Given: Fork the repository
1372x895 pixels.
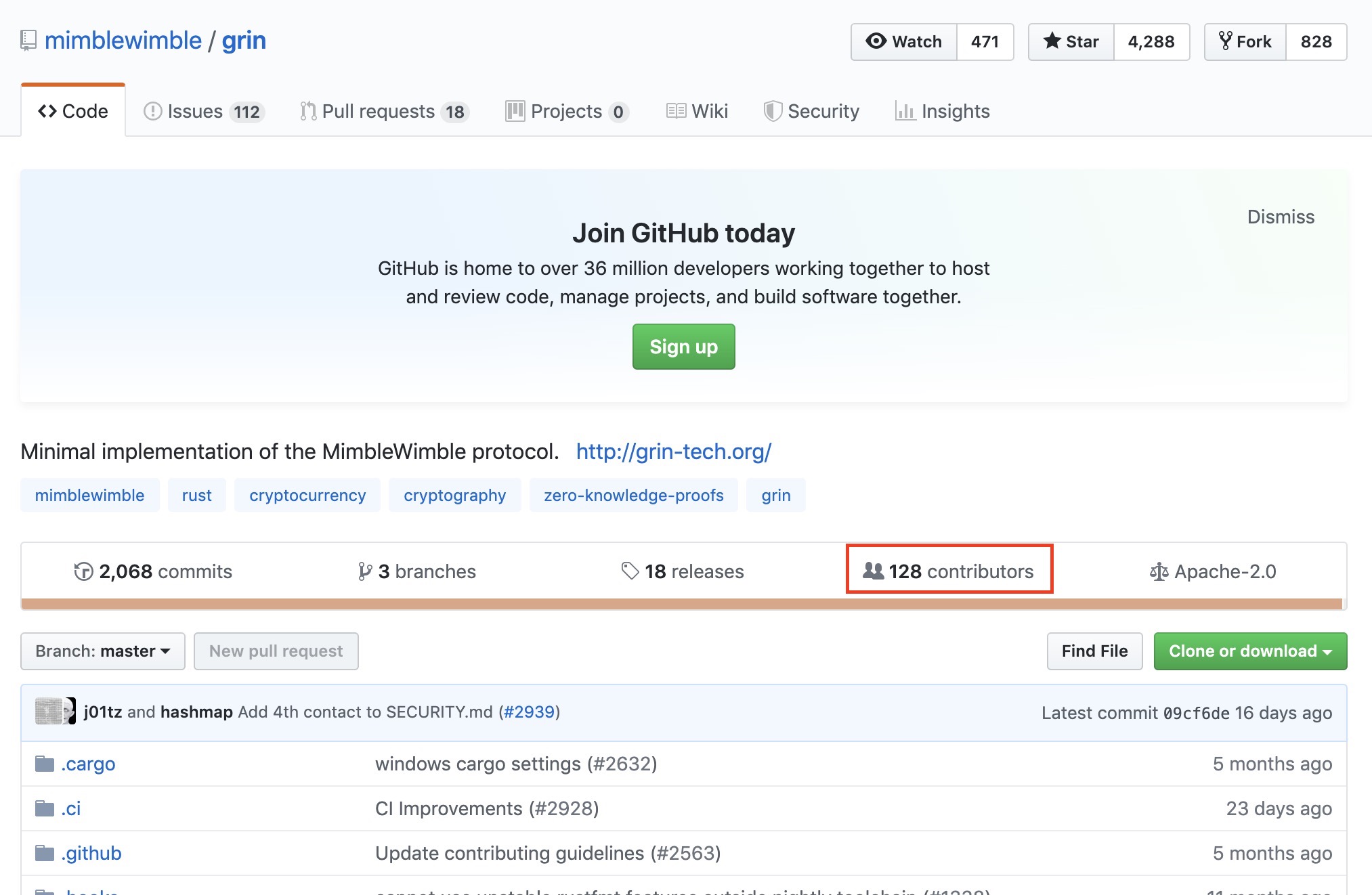Looking at the screenshot, I should pyautogui.click(x=1245, y=42).
